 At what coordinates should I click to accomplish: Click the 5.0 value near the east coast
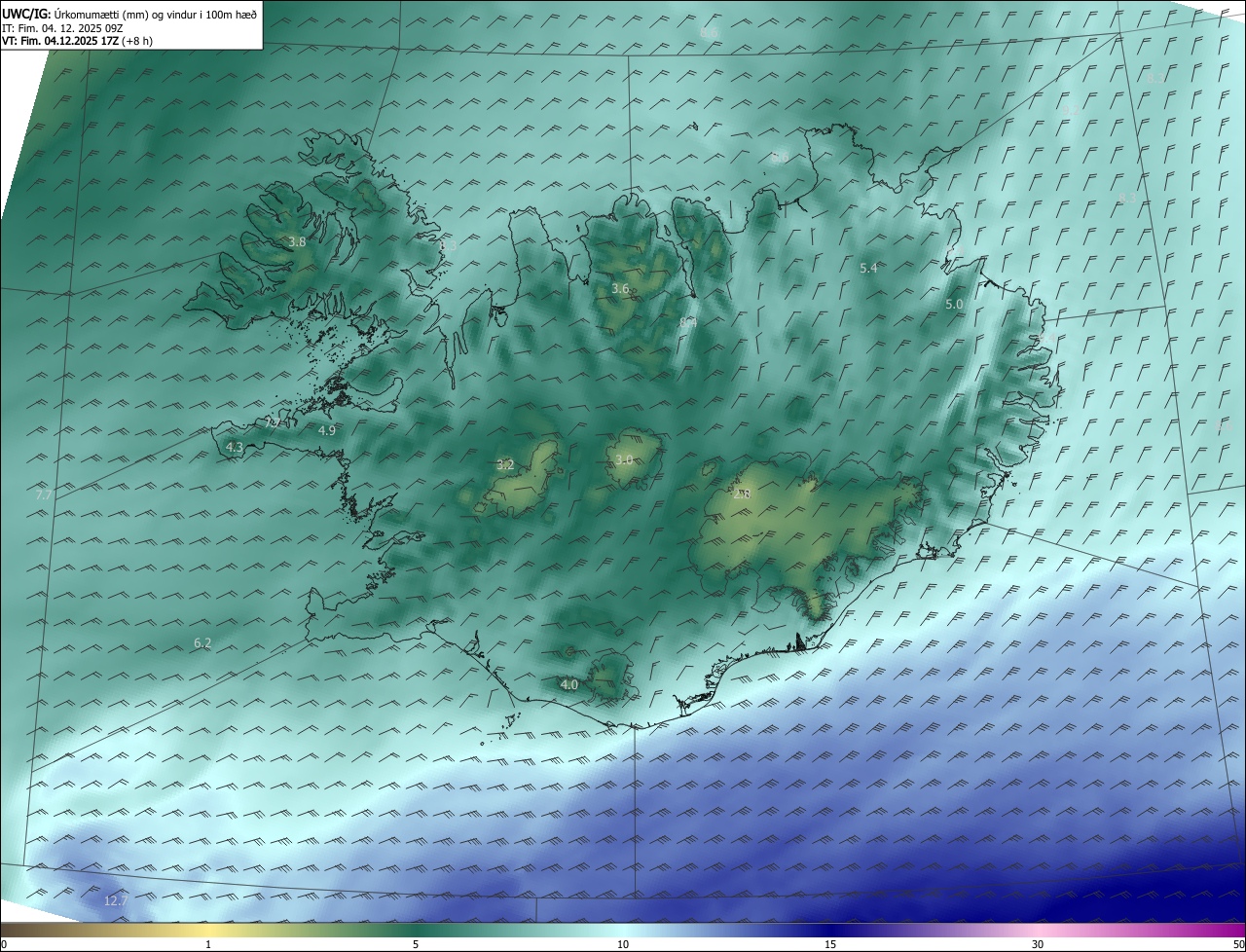(x=954, y=304)
